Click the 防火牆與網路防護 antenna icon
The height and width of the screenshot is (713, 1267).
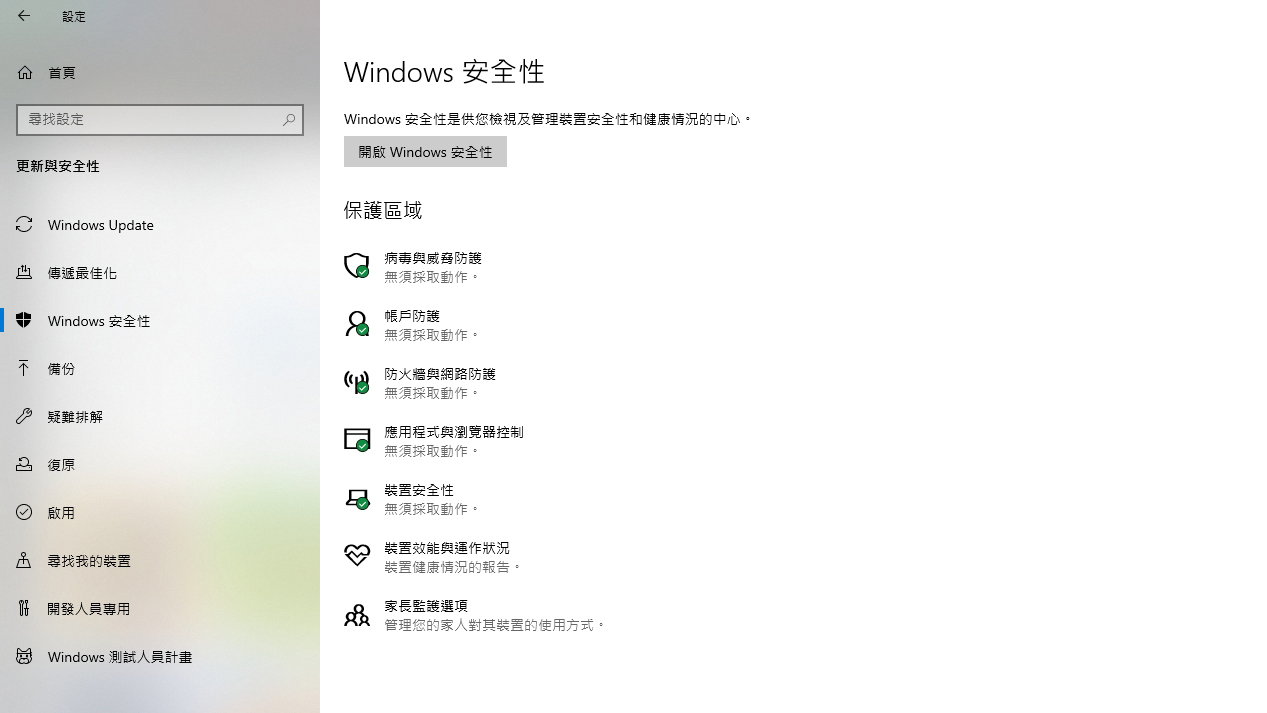357,381
